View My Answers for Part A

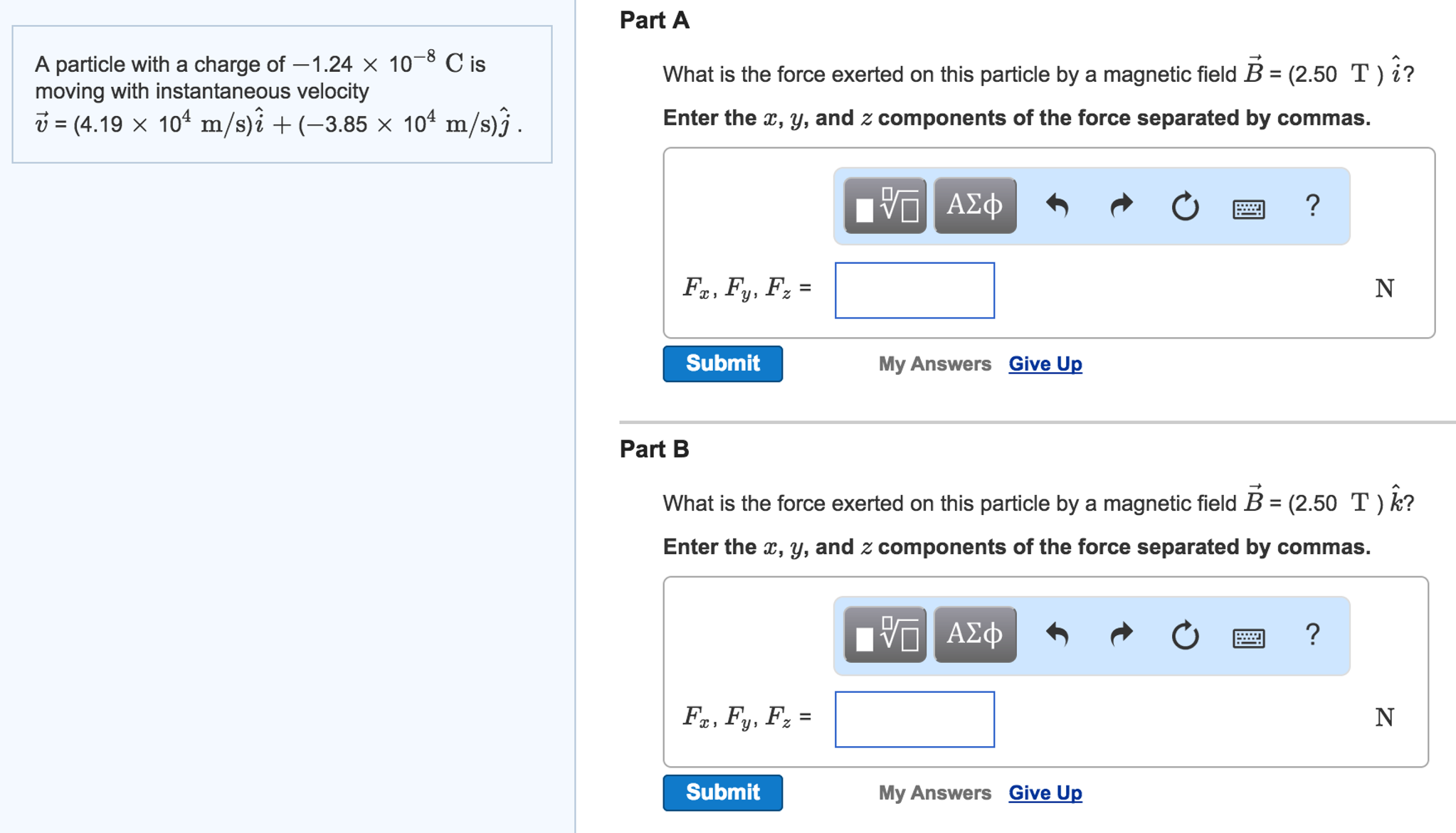934,364
